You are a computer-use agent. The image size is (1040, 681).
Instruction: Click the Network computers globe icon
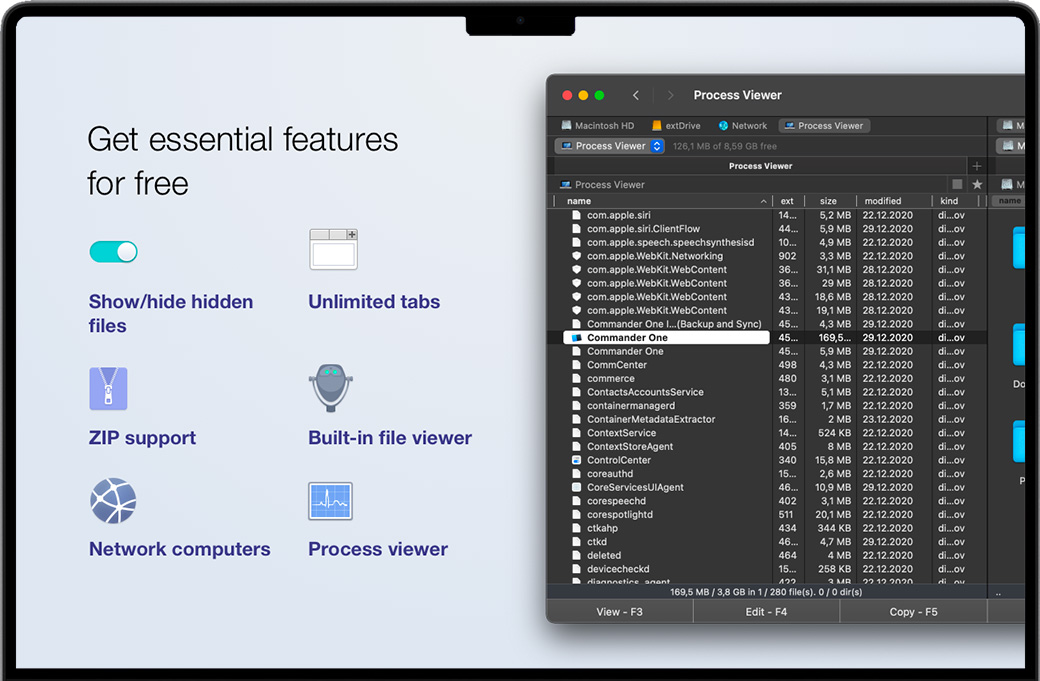pos(112,501)
